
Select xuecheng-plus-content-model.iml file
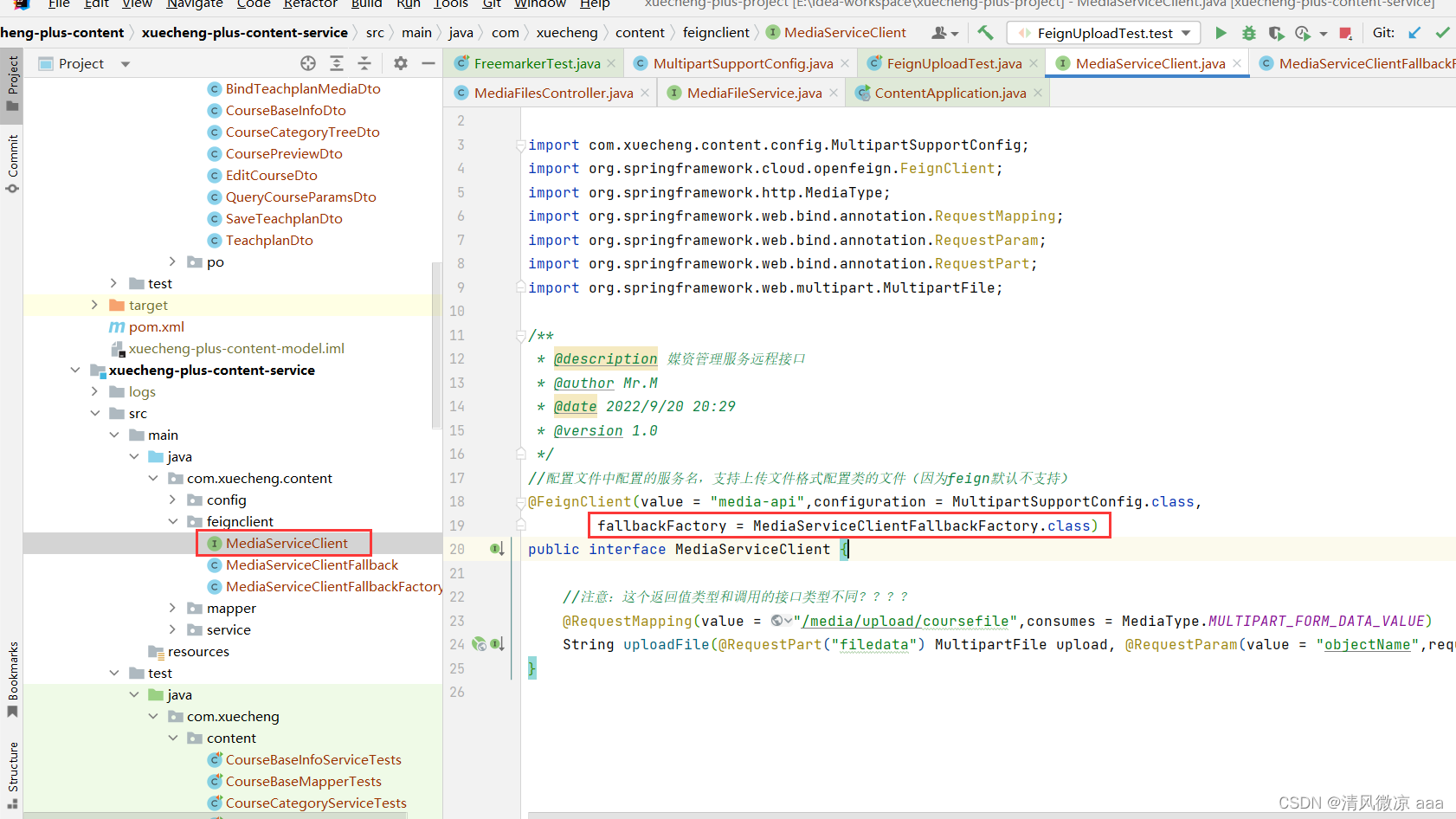pyautogui.click(x=236, y=348)
